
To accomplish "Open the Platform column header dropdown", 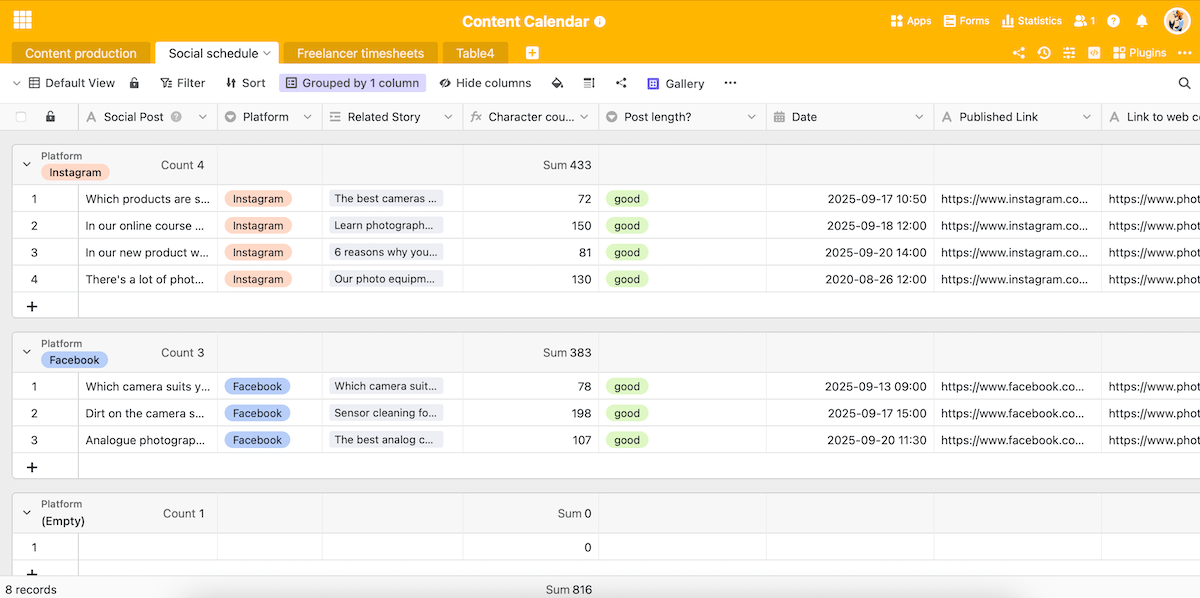I will point(308,116).
